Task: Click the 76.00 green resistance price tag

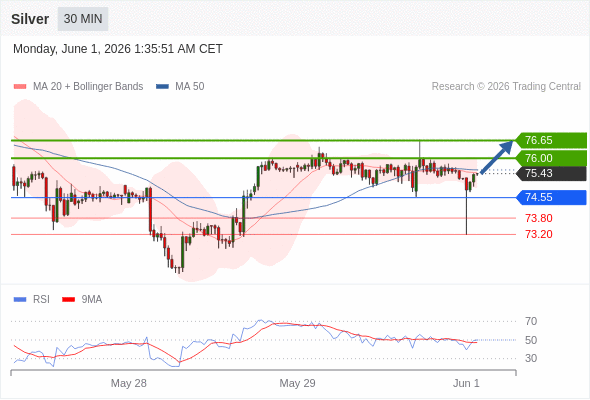Action: [550, 158]
